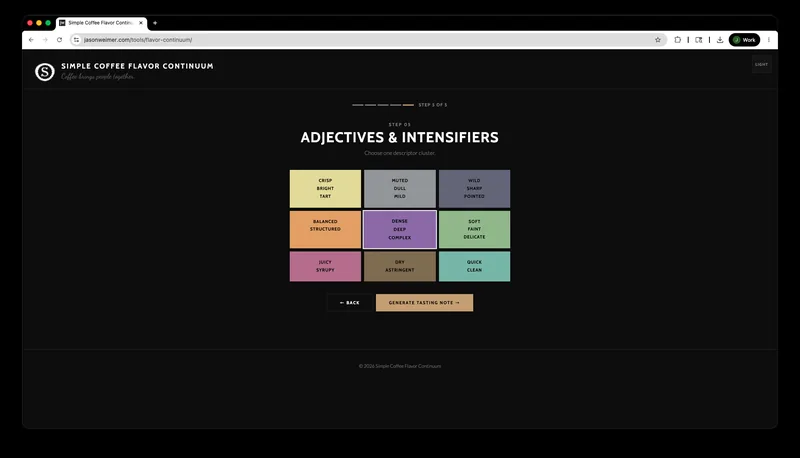Open the Extensions puzzle icon
The image size is (800, 458).
(x=677, y=40)
